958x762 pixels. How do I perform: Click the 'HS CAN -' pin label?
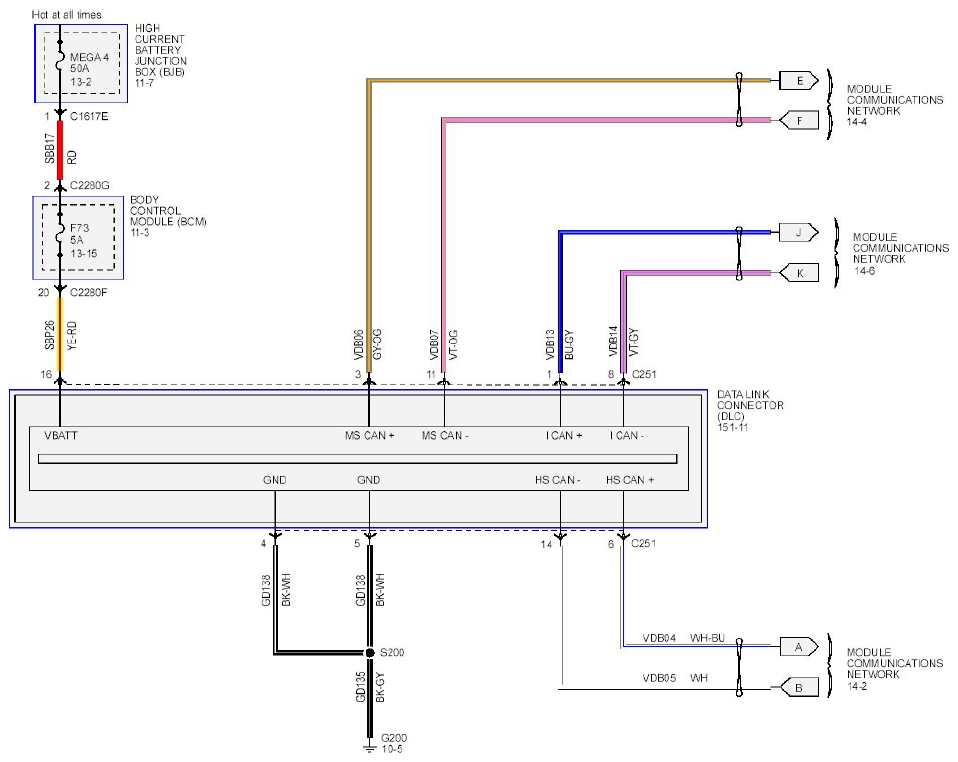[557, 480]
